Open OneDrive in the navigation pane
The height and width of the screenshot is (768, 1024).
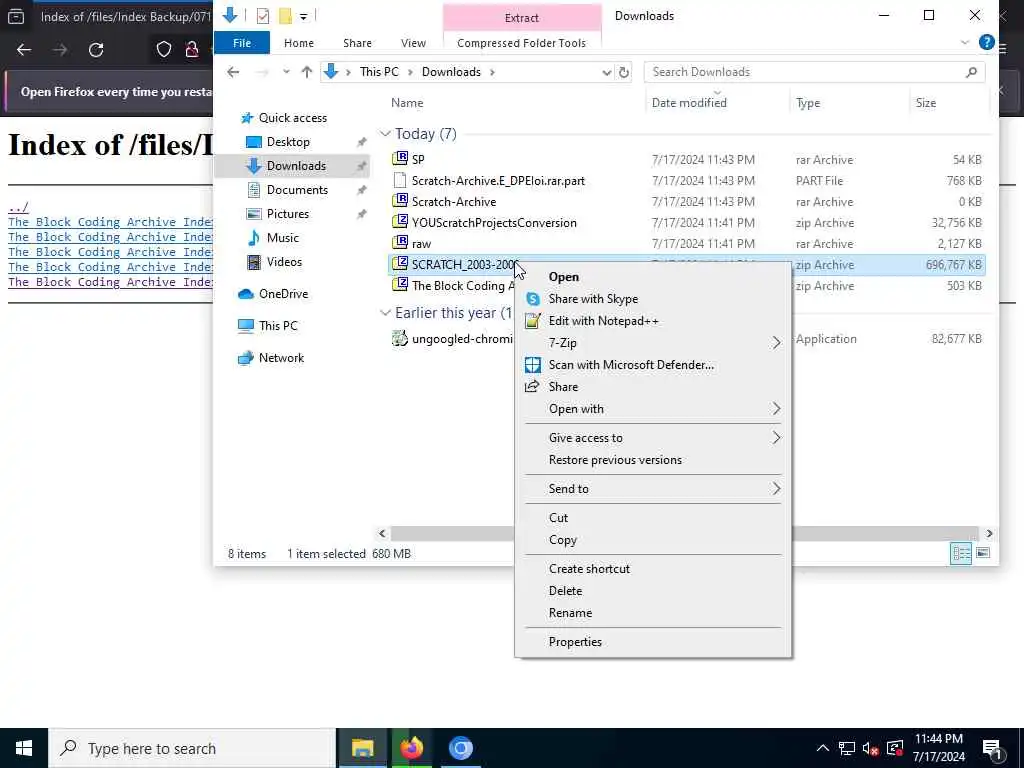click(283, 294)
